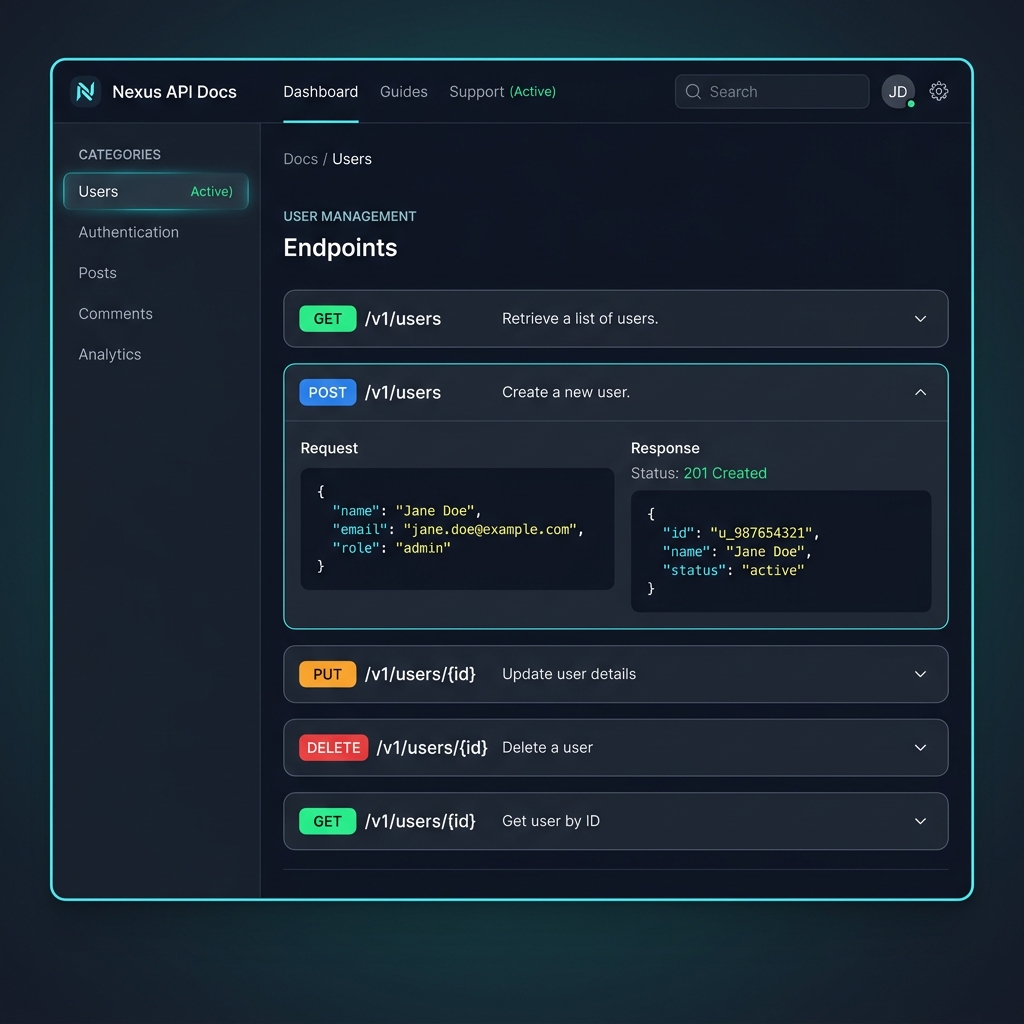Open the JD user avatar
Screen dimensions: 1024x1024
(897, 91)
